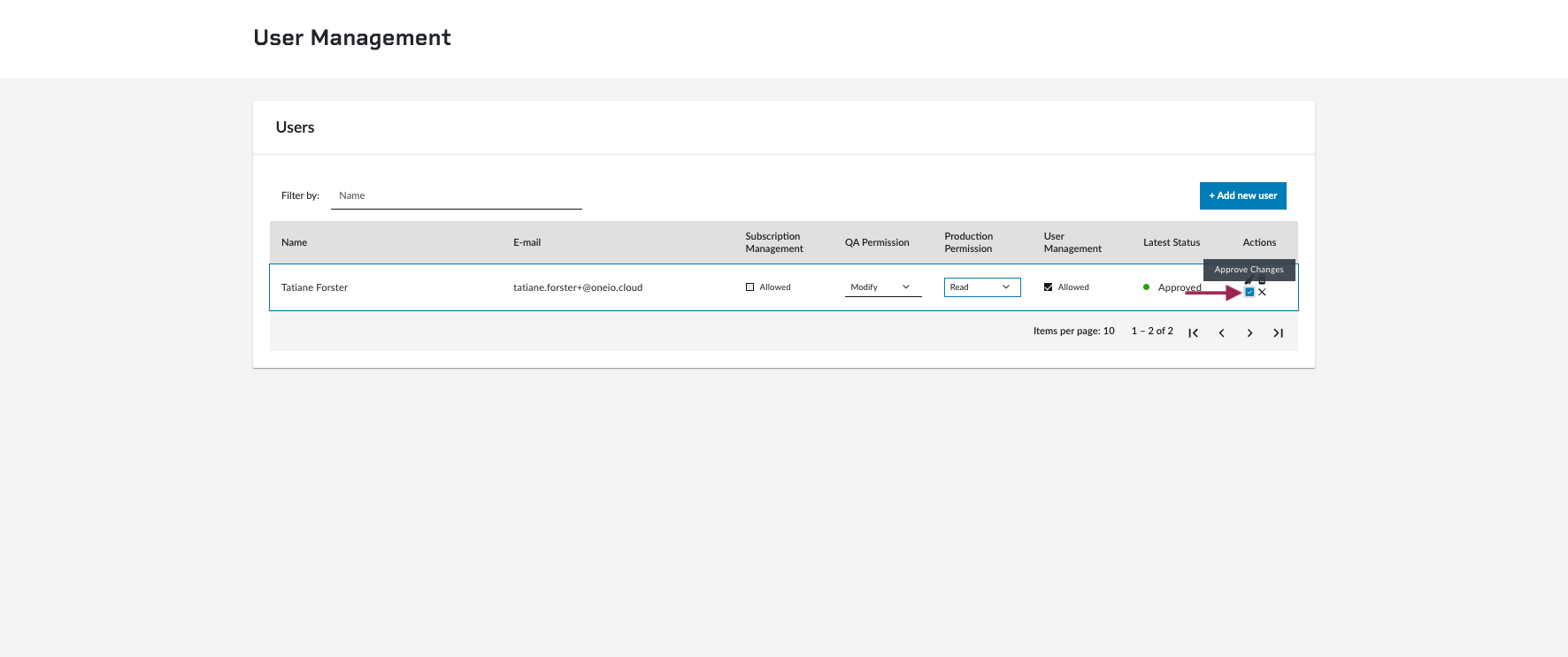
Task: Focus the Name filter field
Action: pos(457,195)
